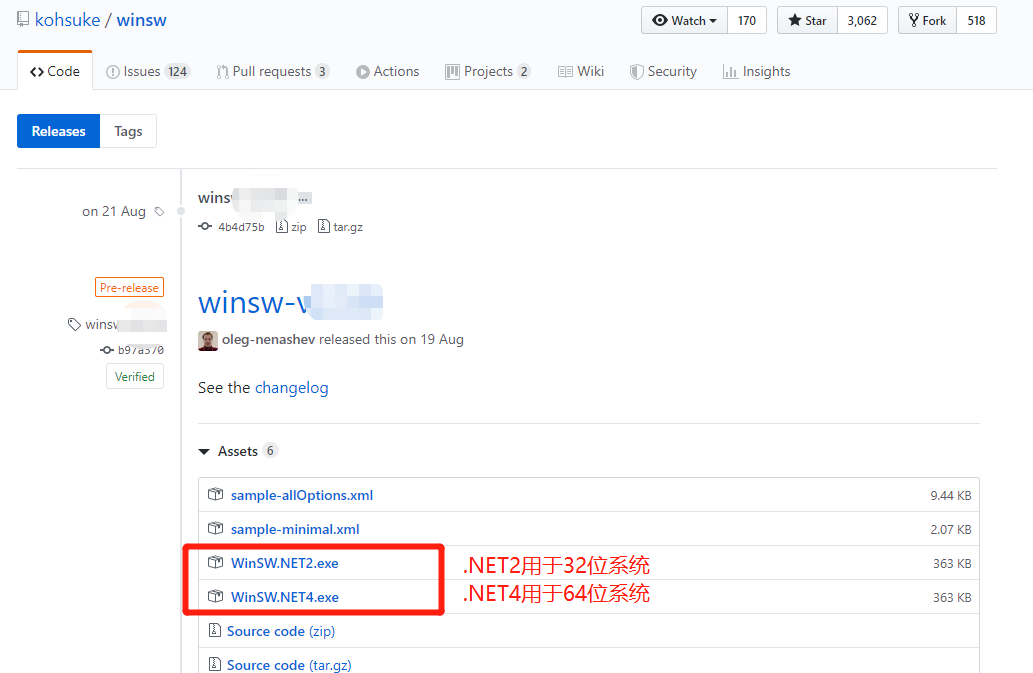Image resolution: width=1033 pixels, height=673 pixels.
Task: Click the tag icon beside sidebar winsw tag
Action: tap(74, 325)
